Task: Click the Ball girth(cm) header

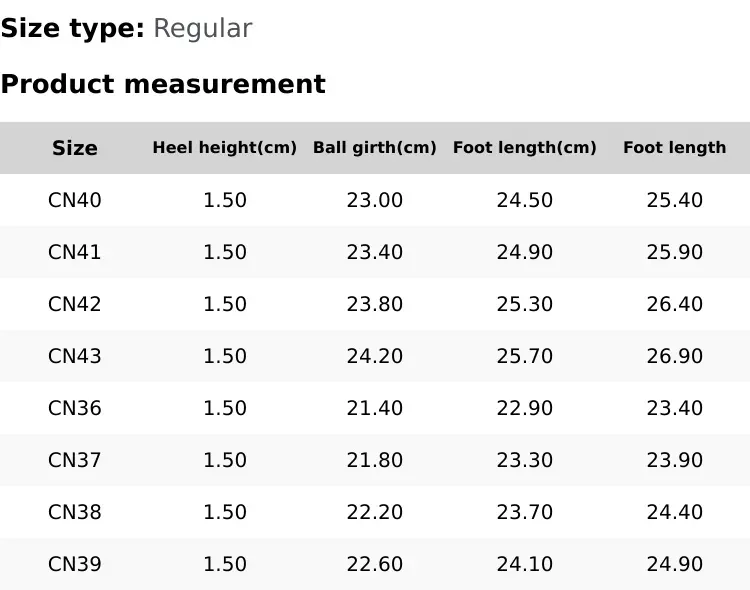Action: 375,147
